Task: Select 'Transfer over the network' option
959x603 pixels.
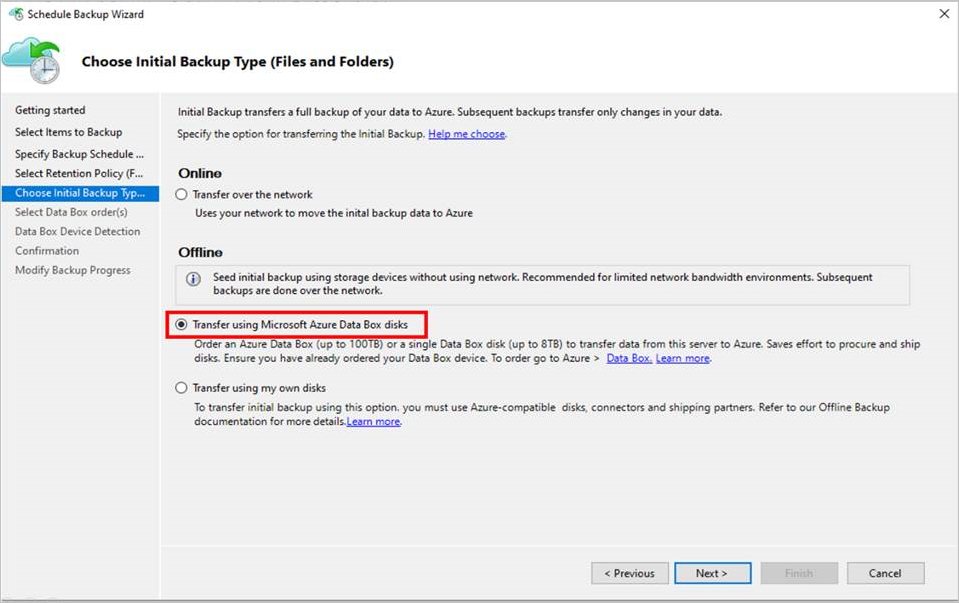Action: 181,194
